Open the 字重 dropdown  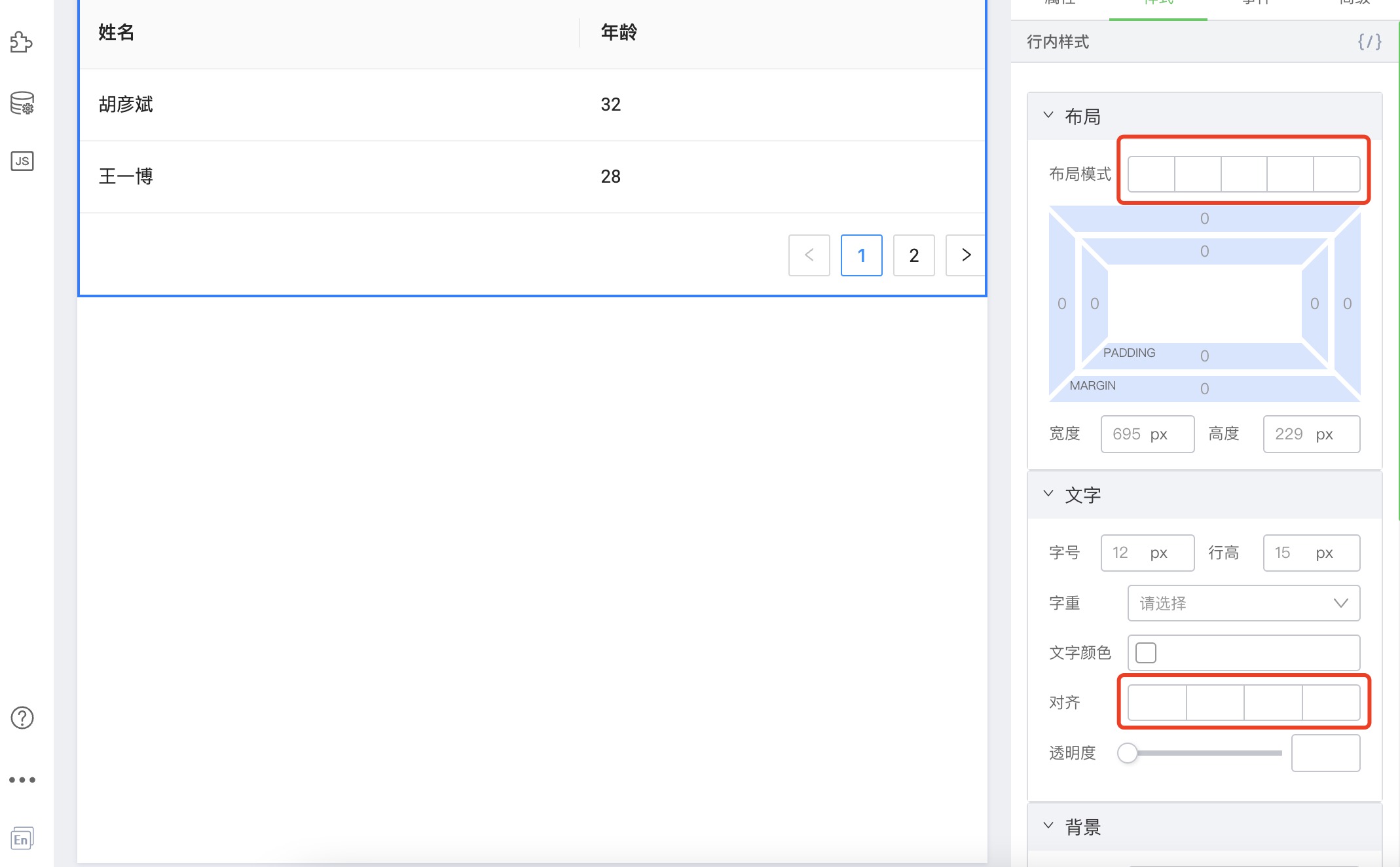point(1243,603)
